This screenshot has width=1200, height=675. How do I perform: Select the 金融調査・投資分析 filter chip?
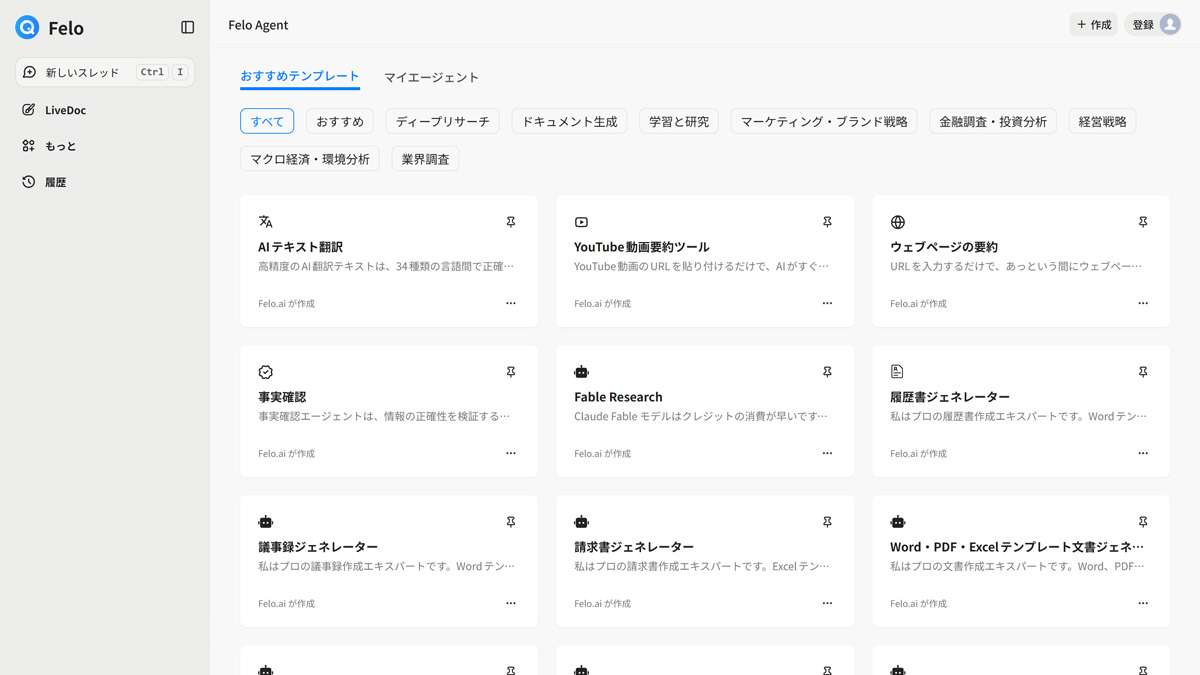pyautogui.click(x=993, y=121)
